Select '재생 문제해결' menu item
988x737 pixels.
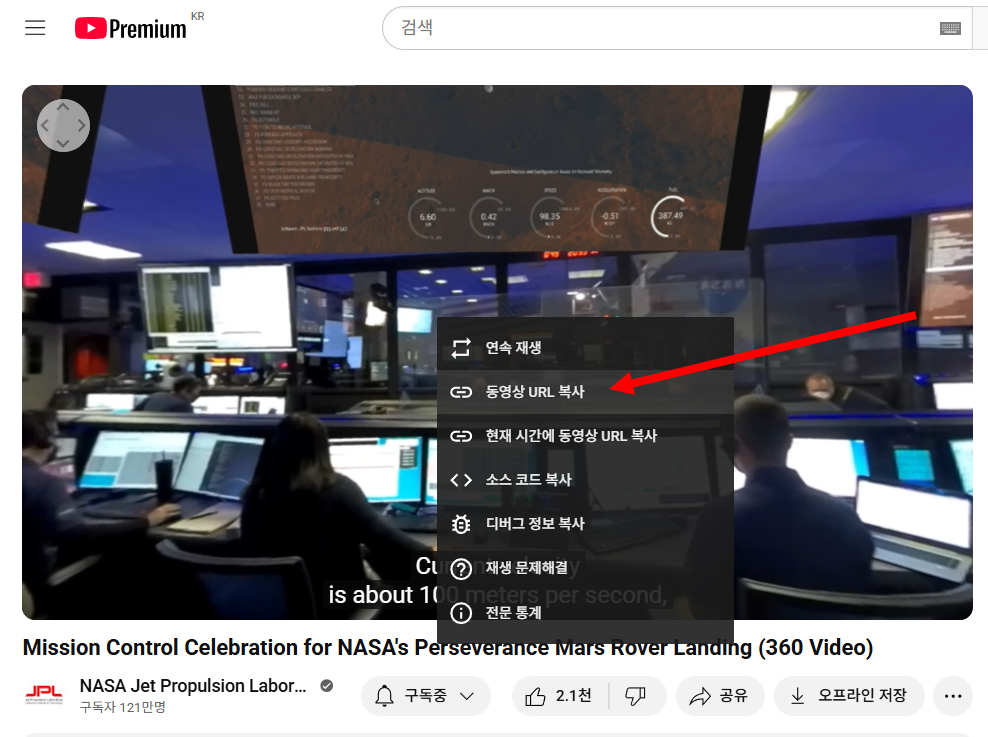coord(585,568)
